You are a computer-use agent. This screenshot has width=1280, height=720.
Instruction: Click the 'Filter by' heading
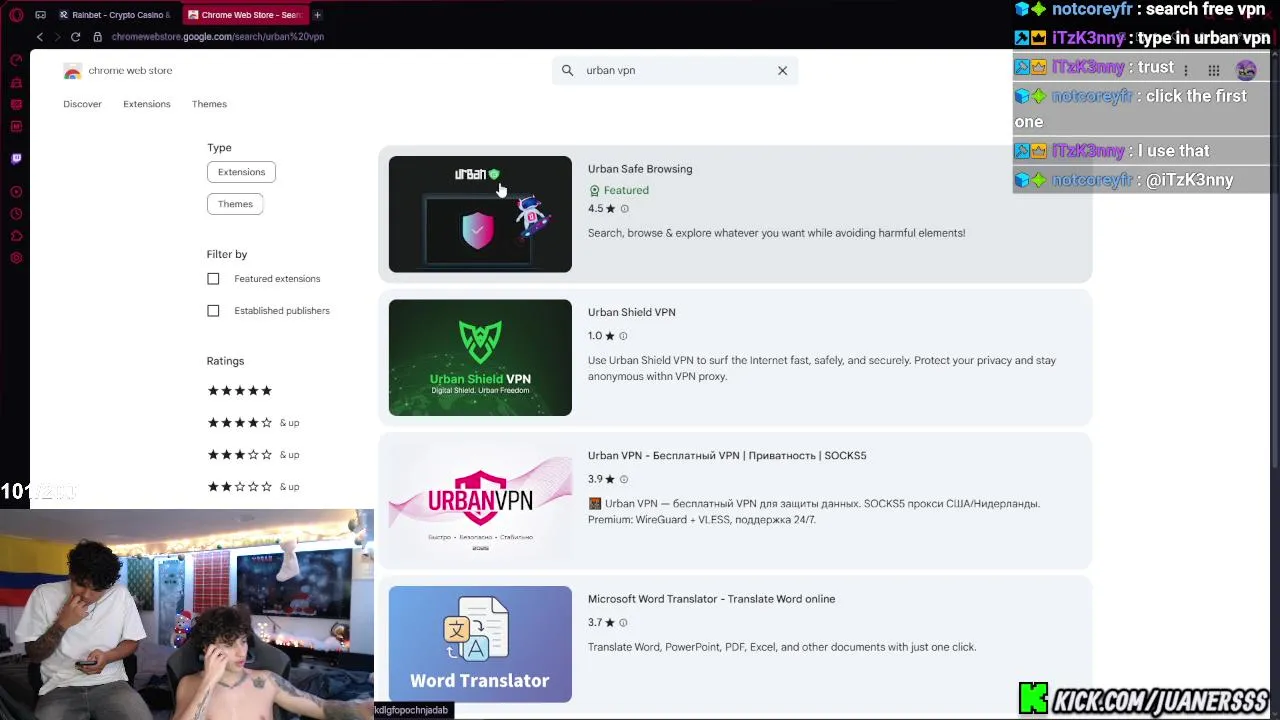pyautogui.click(x=227, y=254)
